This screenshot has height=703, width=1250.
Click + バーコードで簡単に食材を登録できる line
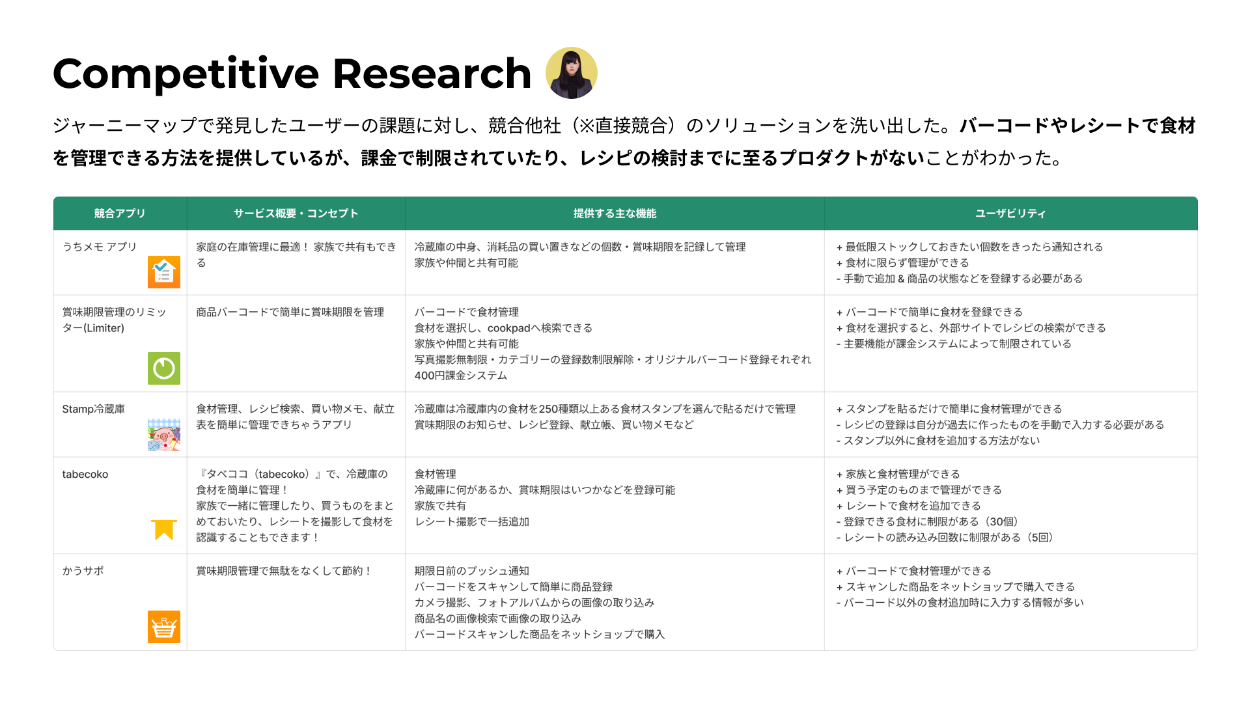929,312
